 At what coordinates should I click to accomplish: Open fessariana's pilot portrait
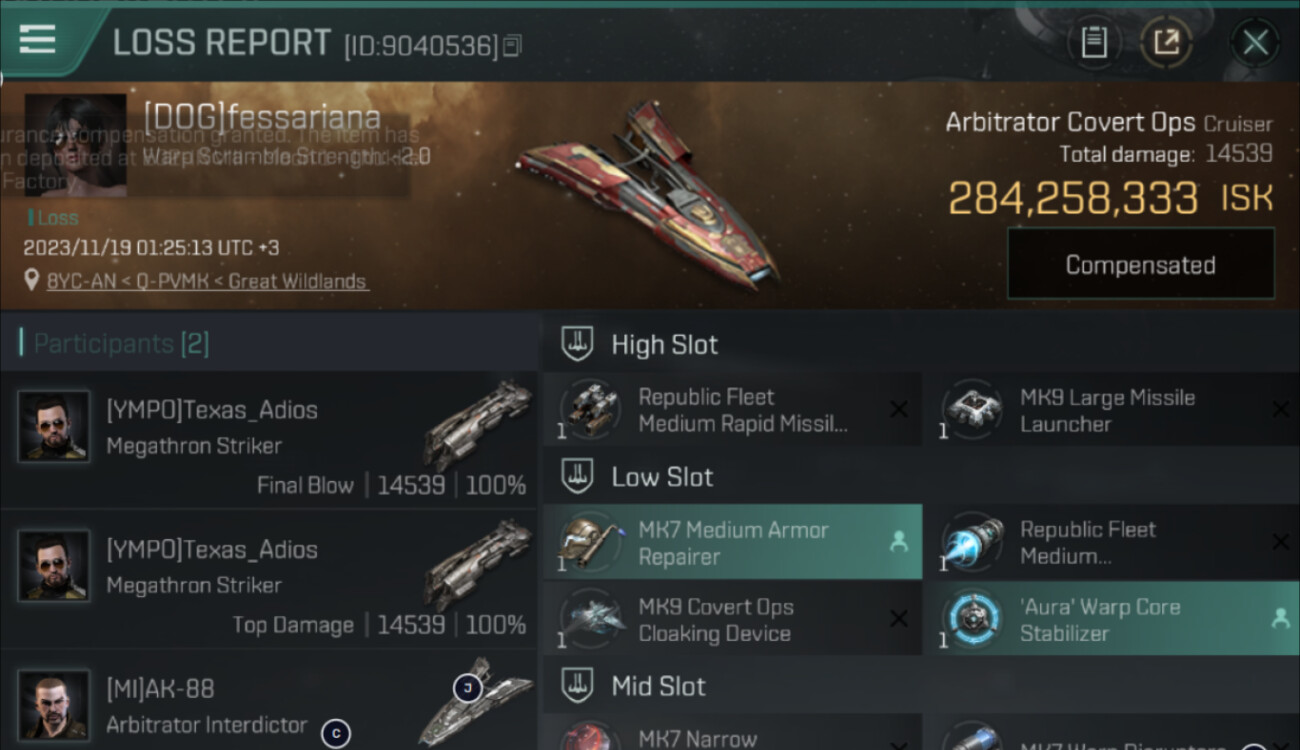pos(76,146)
